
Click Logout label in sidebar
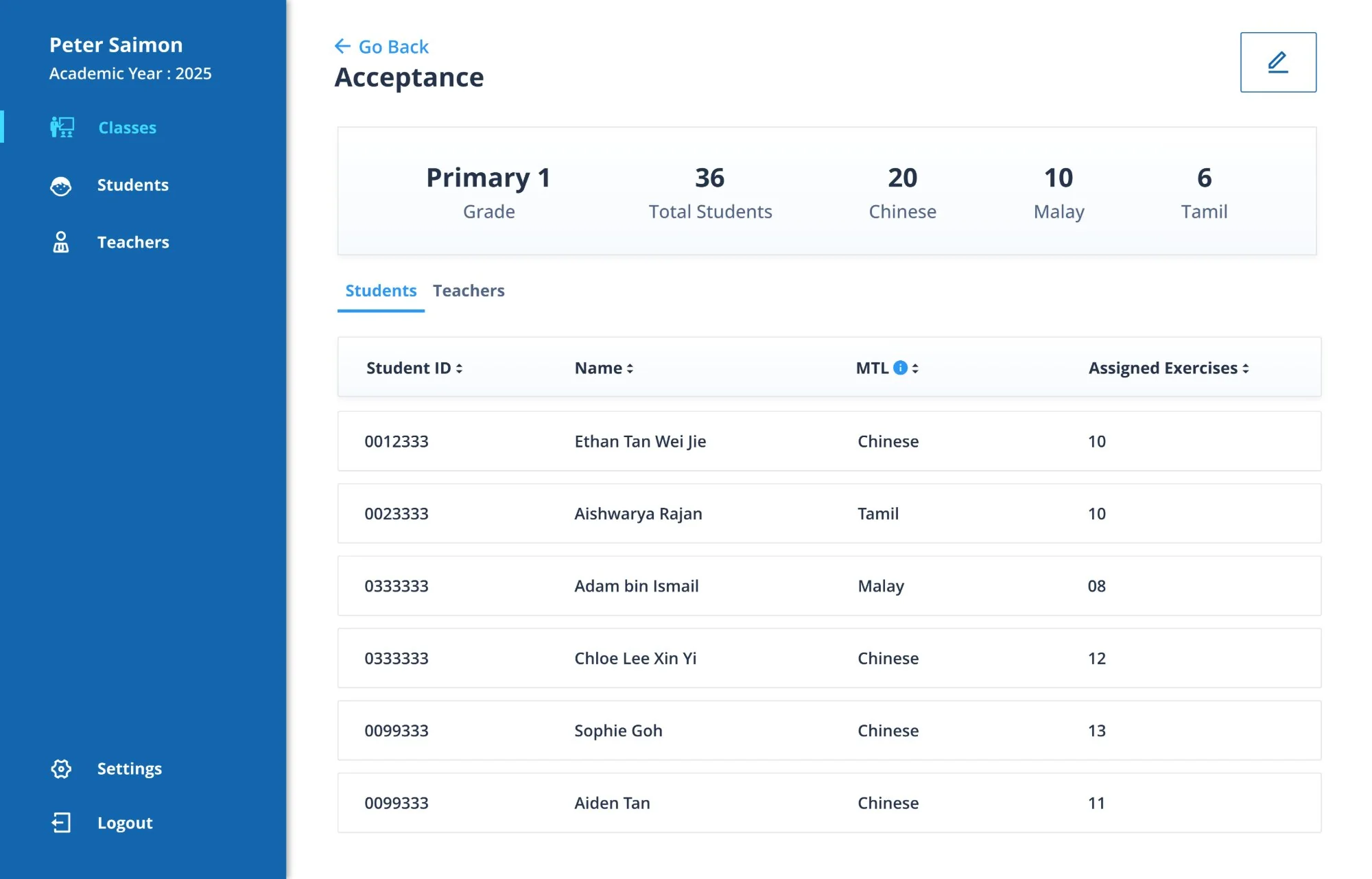coord(125,823)
